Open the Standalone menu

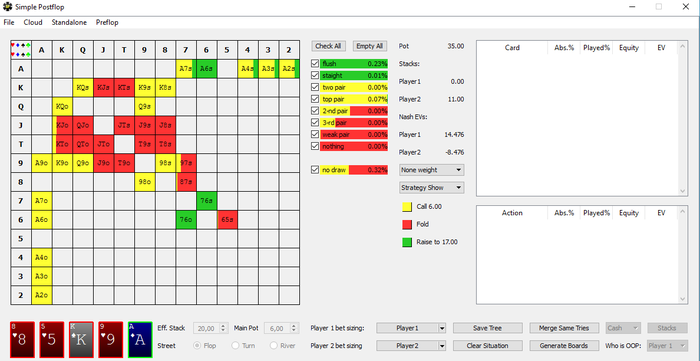coord(69,22)
